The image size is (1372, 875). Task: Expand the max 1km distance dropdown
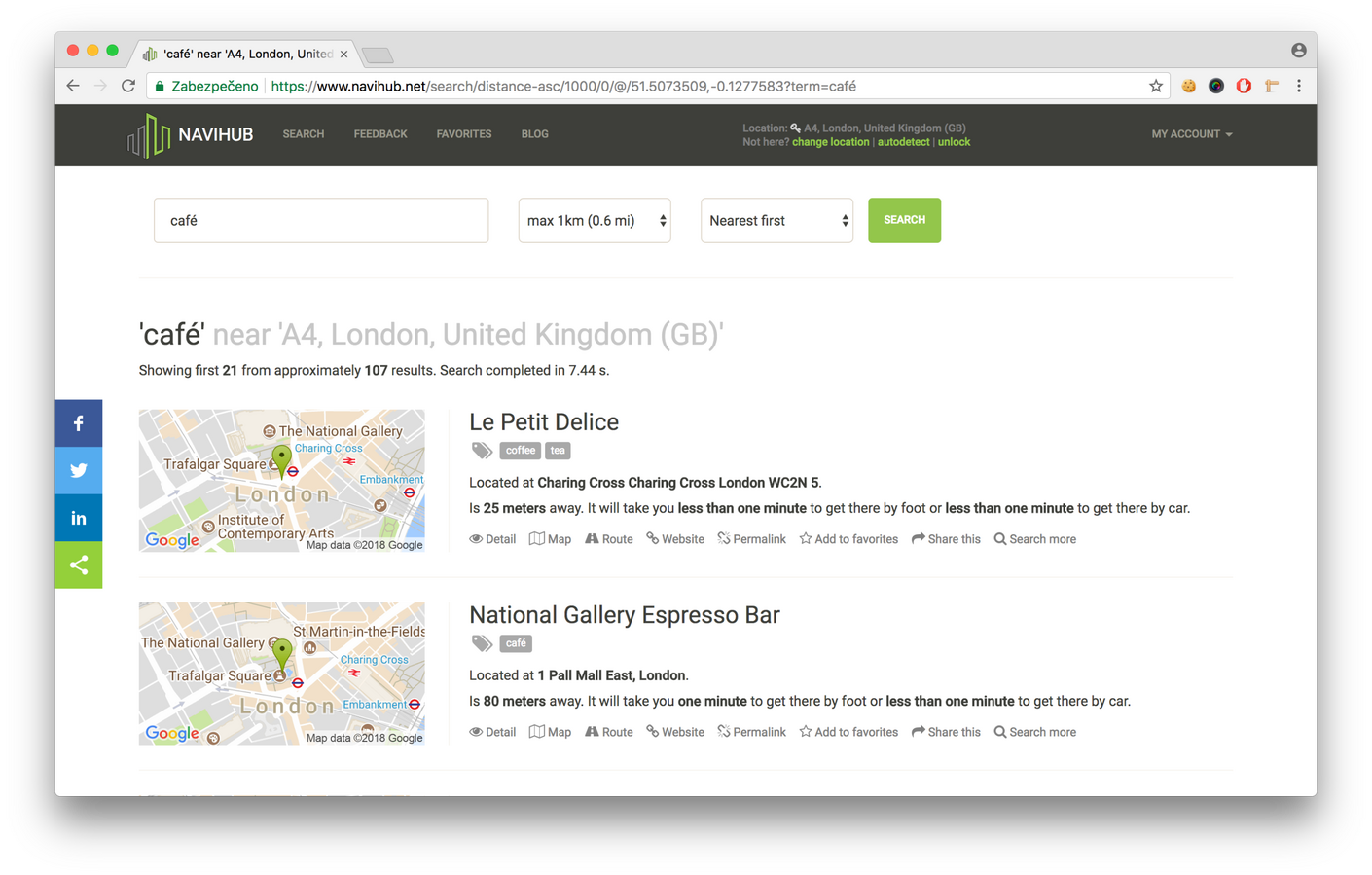595,221
